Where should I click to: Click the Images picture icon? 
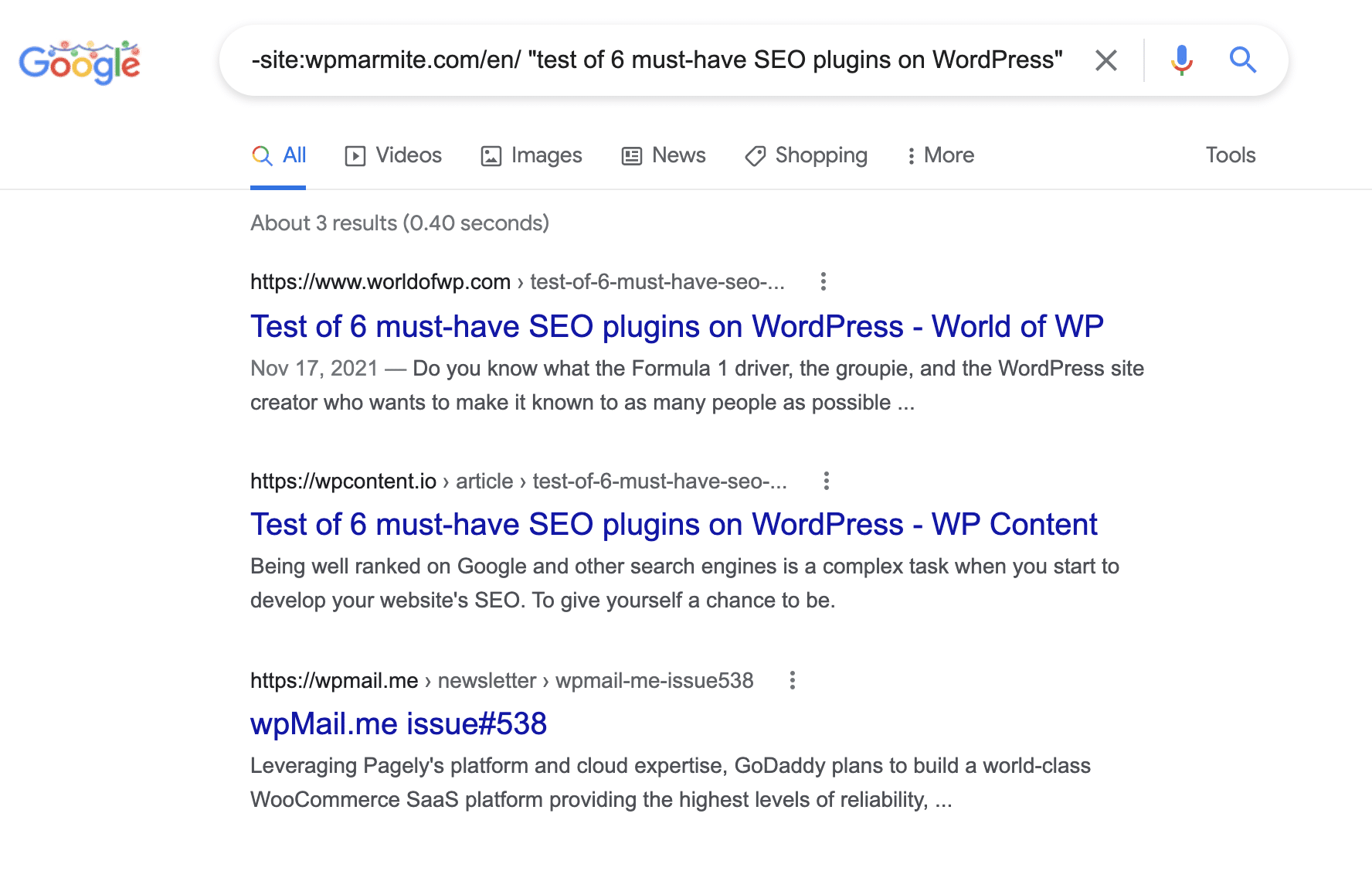492,155
